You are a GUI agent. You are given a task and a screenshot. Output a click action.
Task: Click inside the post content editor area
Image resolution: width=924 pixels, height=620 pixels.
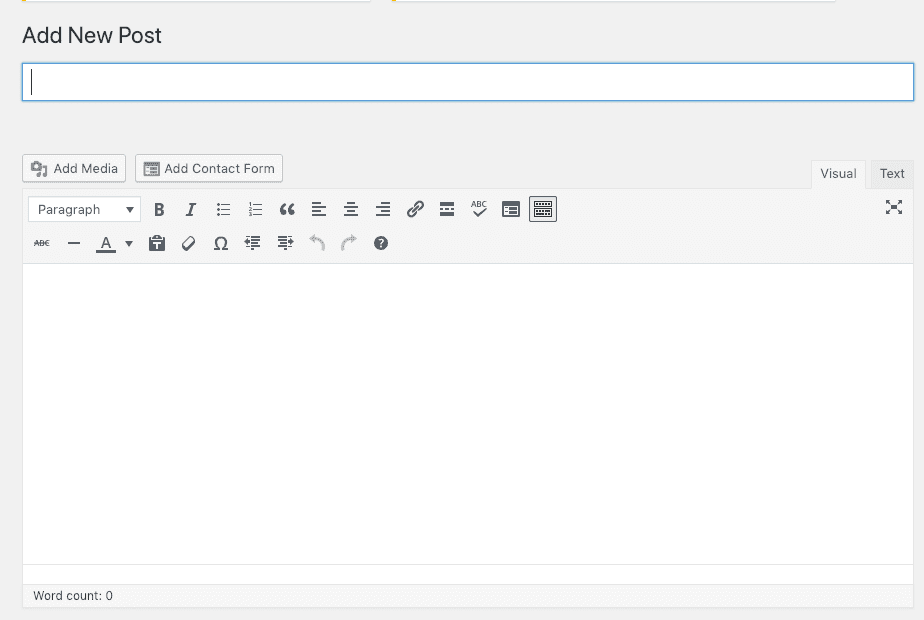tap(468, 414)
